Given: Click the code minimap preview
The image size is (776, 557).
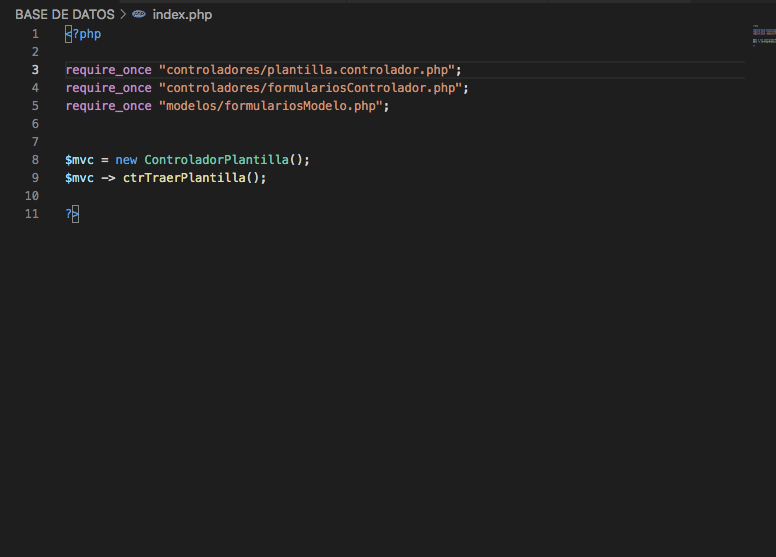Looking at the screenshot, I should [764, 35].
